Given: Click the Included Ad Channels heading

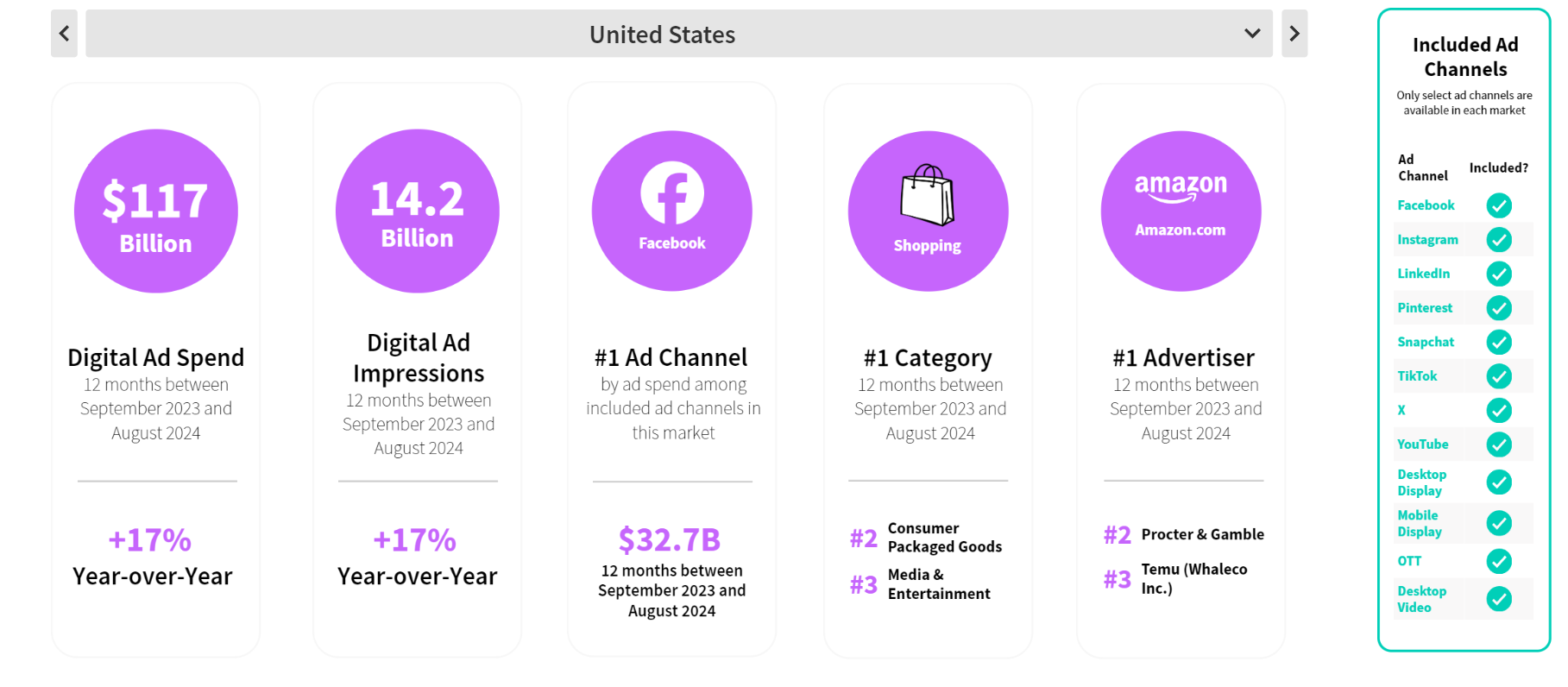Looking at the screenshot, I should 1465,57.
